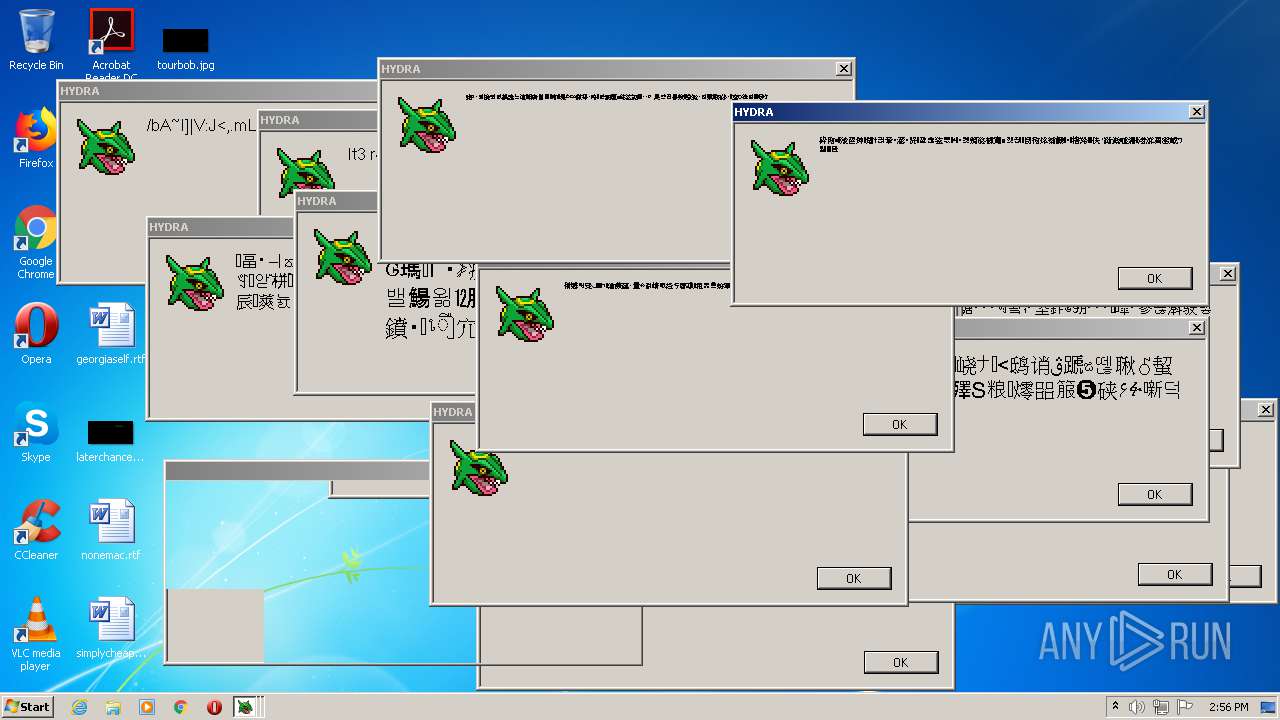Open the Chrome icon on the taskbar
The height and width of the screenshot is (720, 1280).
[181, 707]
